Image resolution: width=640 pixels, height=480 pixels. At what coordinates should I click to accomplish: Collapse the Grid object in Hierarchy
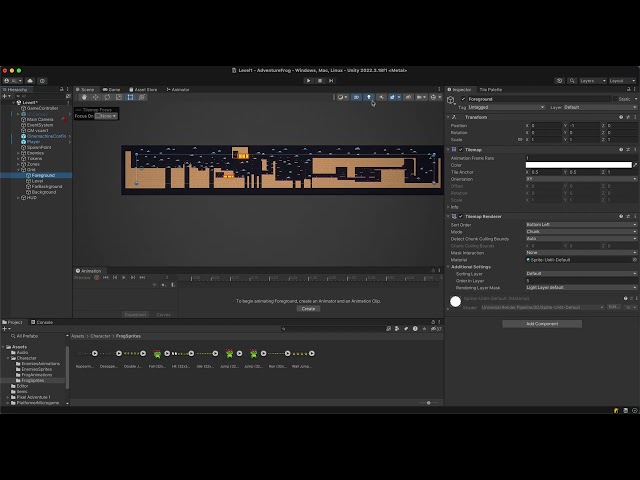point(18,170)
